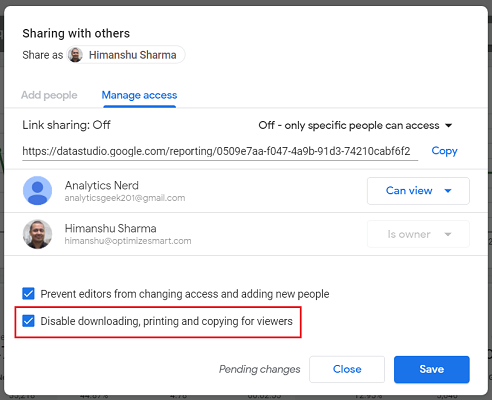Click the Can view dropdown arrow
This screenshot has width=492, height=400.
click(x=448, y=191)
